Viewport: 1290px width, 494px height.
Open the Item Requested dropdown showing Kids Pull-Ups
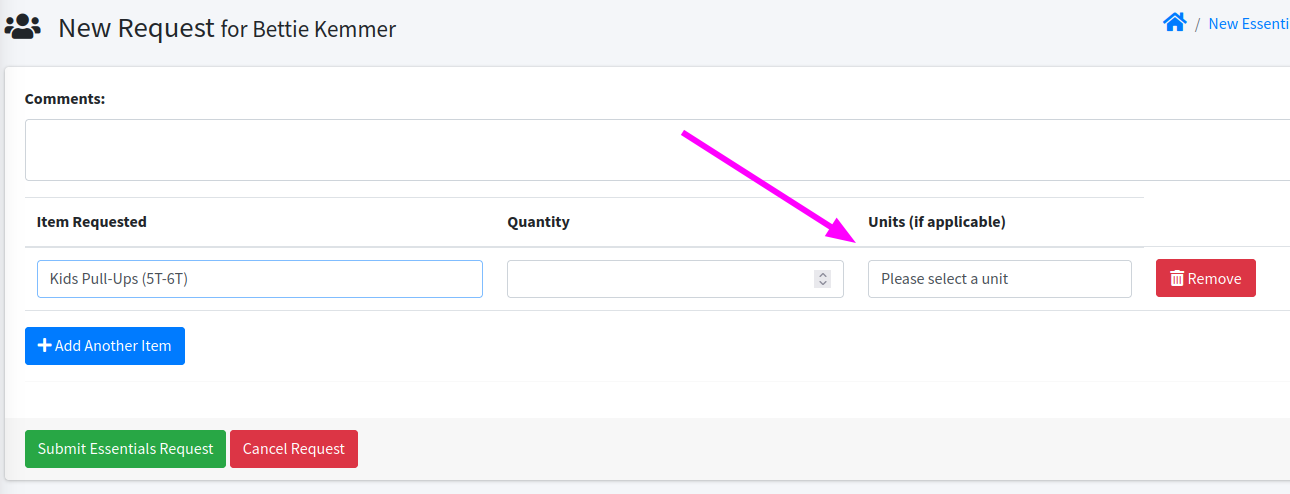(260, 279)
